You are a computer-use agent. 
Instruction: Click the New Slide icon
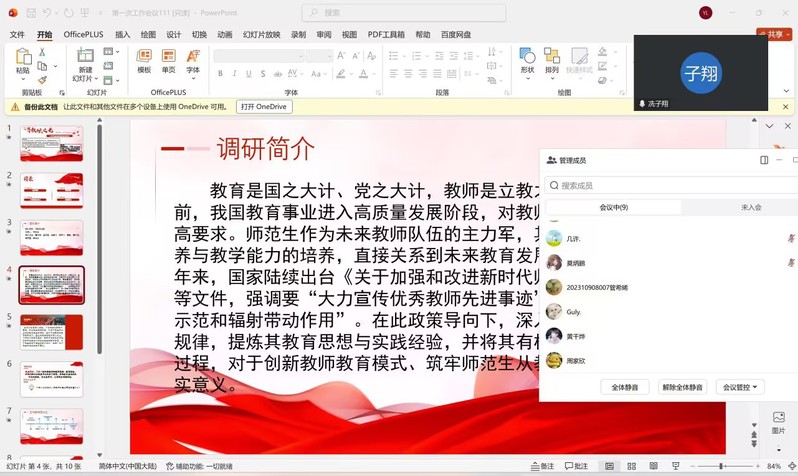(x=85, y=57)
